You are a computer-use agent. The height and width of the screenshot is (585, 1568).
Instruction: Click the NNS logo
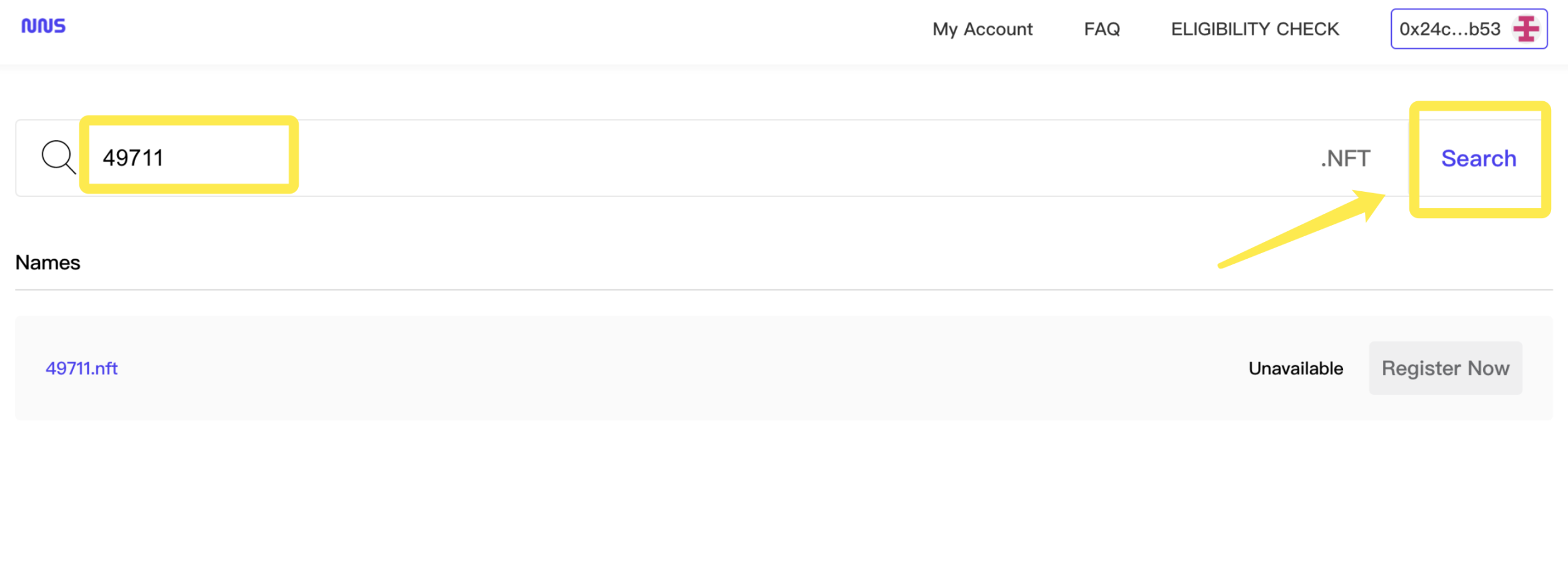[43, 26]
